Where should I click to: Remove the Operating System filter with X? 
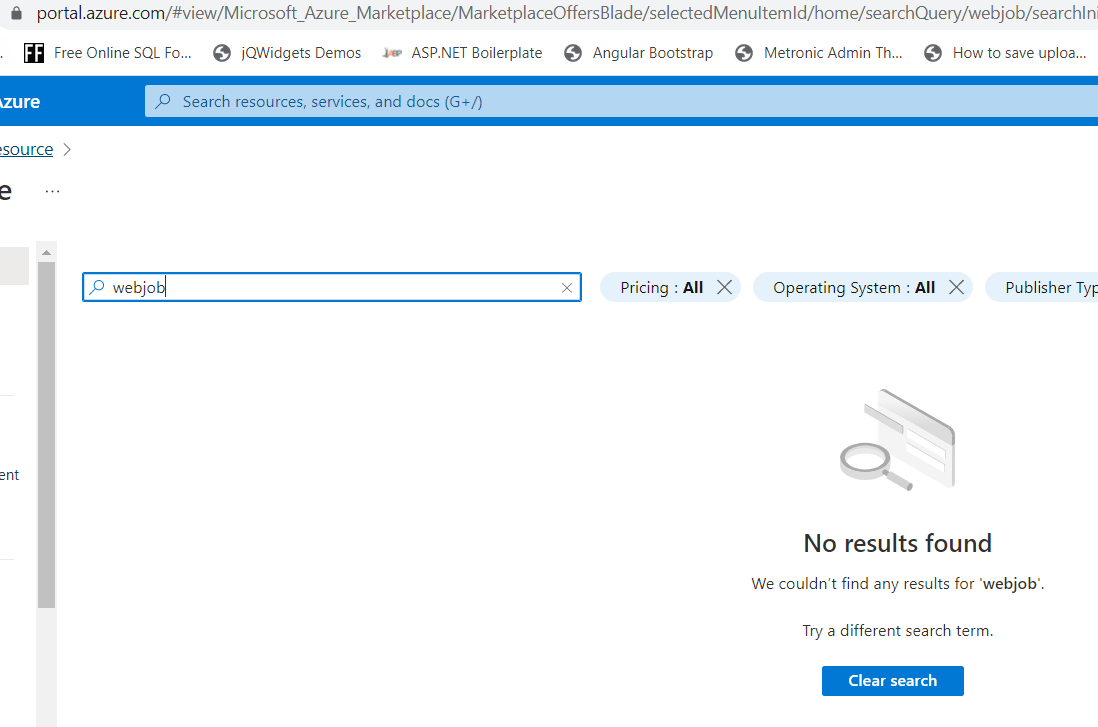click(957, 287)
